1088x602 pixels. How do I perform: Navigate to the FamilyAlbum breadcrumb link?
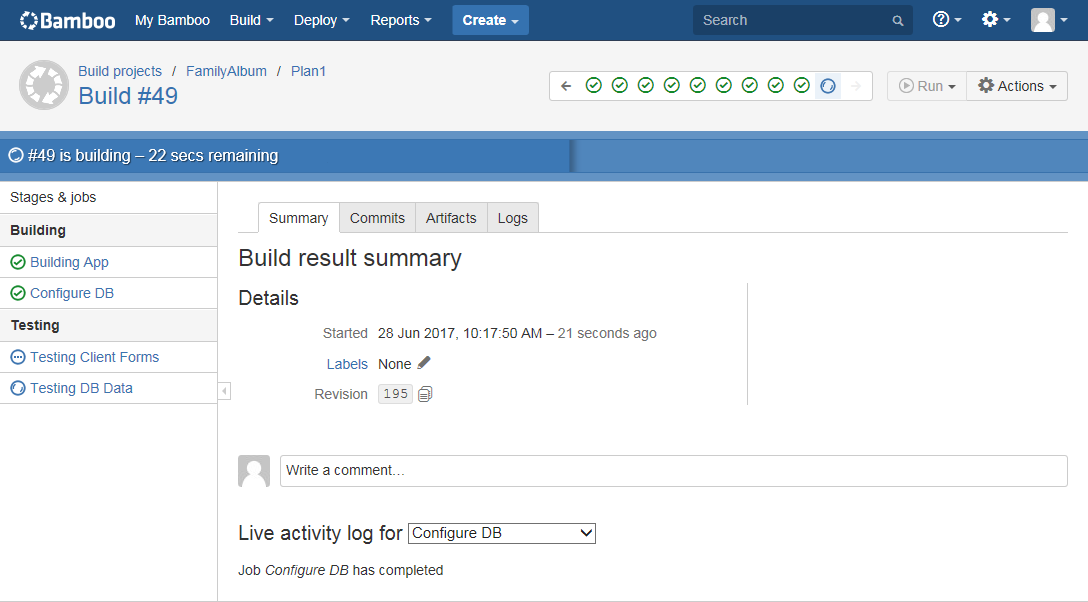tap(228, 71)
